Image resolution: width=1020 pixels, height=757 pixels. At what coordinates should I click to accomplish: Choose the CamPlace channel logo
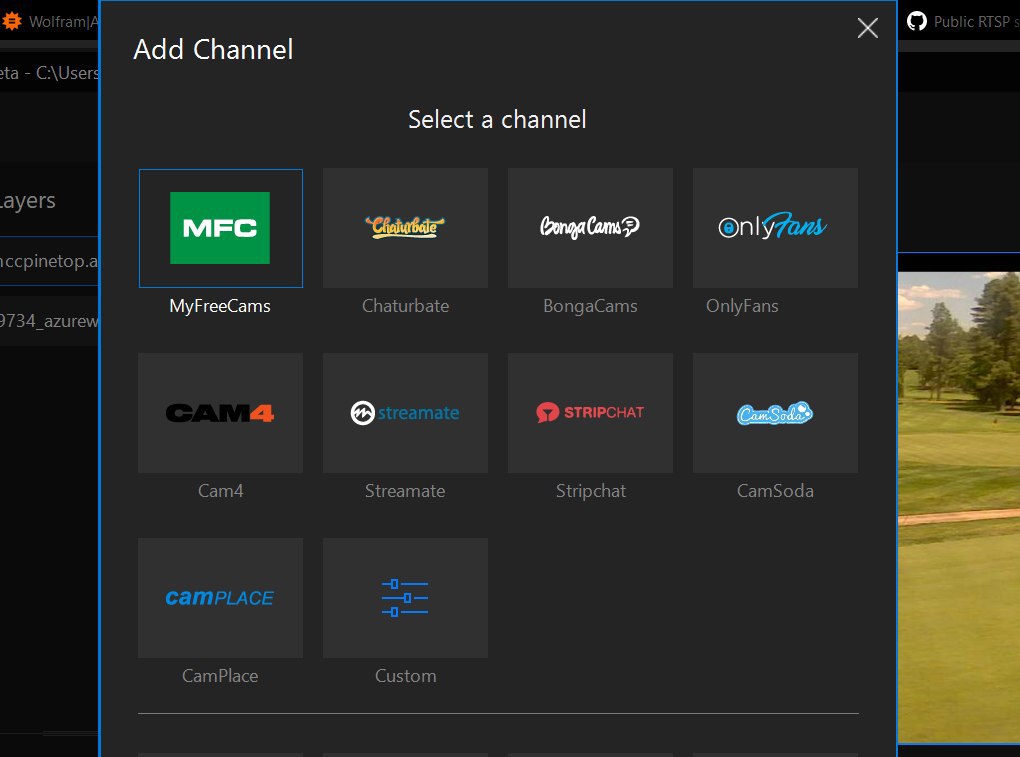[x=221, y=598]
